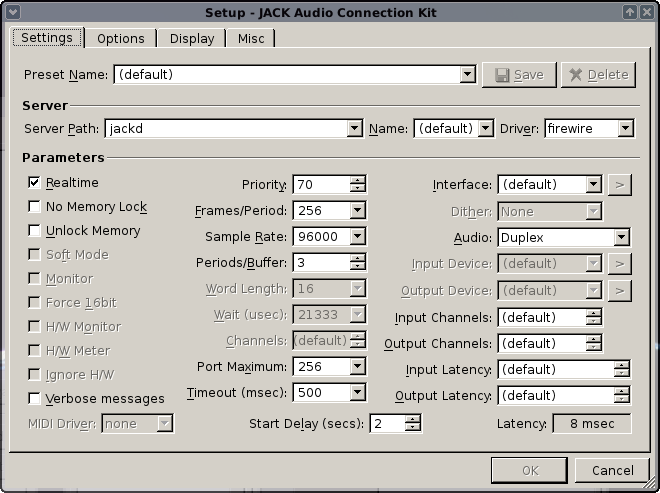Open the window menu icon in title bar
The width and height of the screenshot is (660, 493).
(x=13, y=12)
